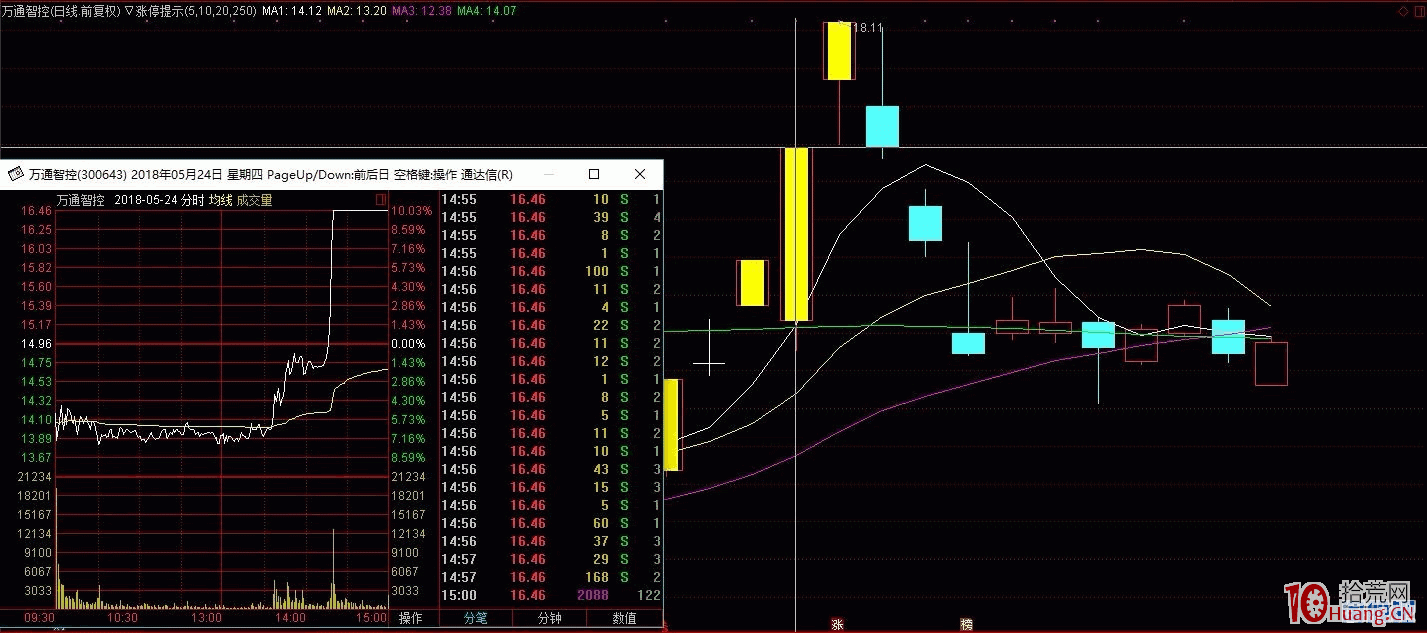Click the 2088 closing volume value

click(x=592, y=595)
